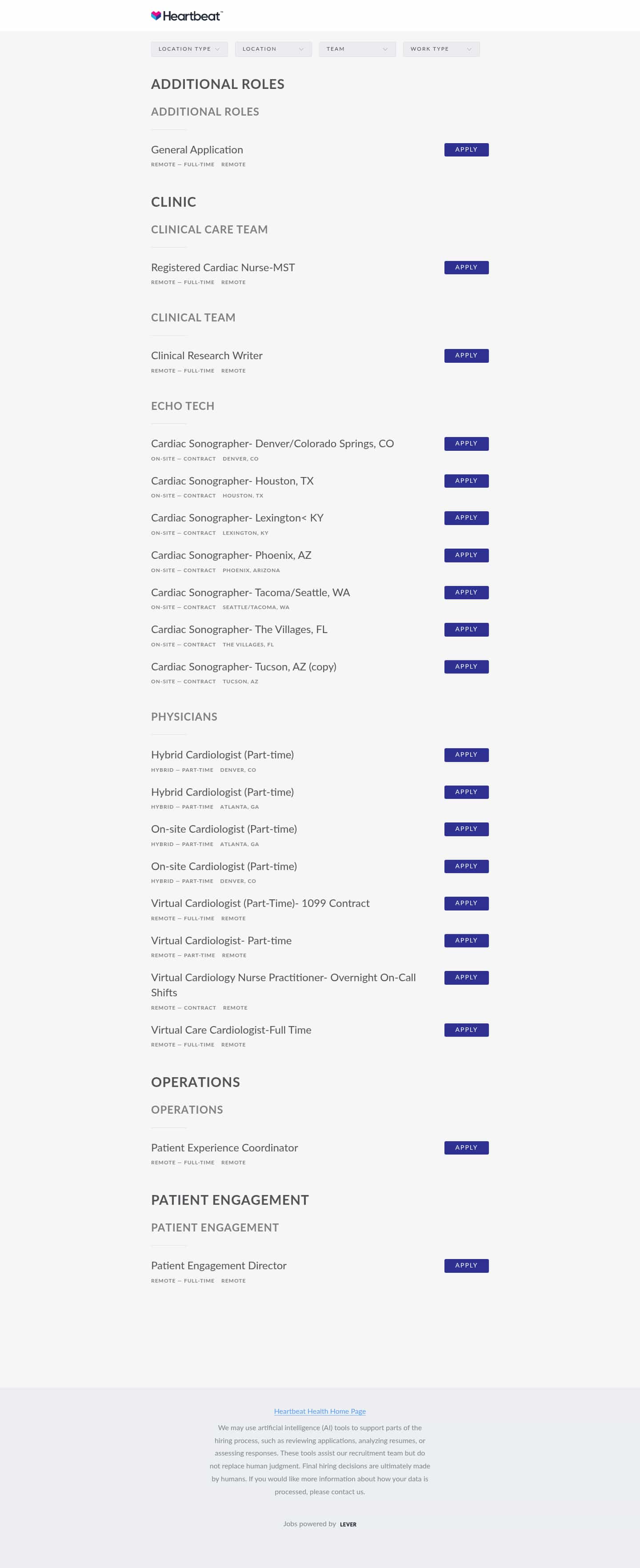Apply for Clinical Research Writer position
The width and height of the screenshot is (640, 1568).
point(466,356)
